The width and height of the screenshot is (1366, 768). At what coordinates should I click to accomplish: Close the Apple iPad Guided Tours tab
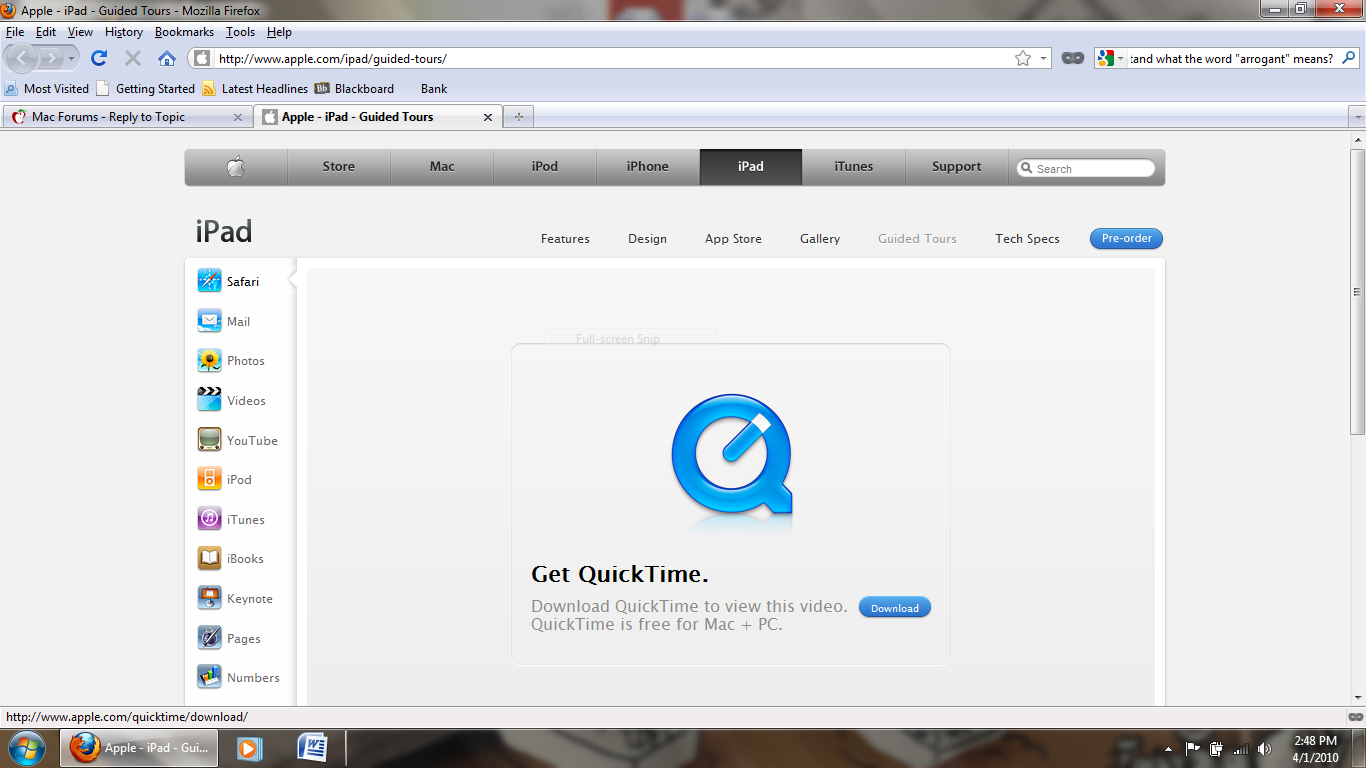488,117
